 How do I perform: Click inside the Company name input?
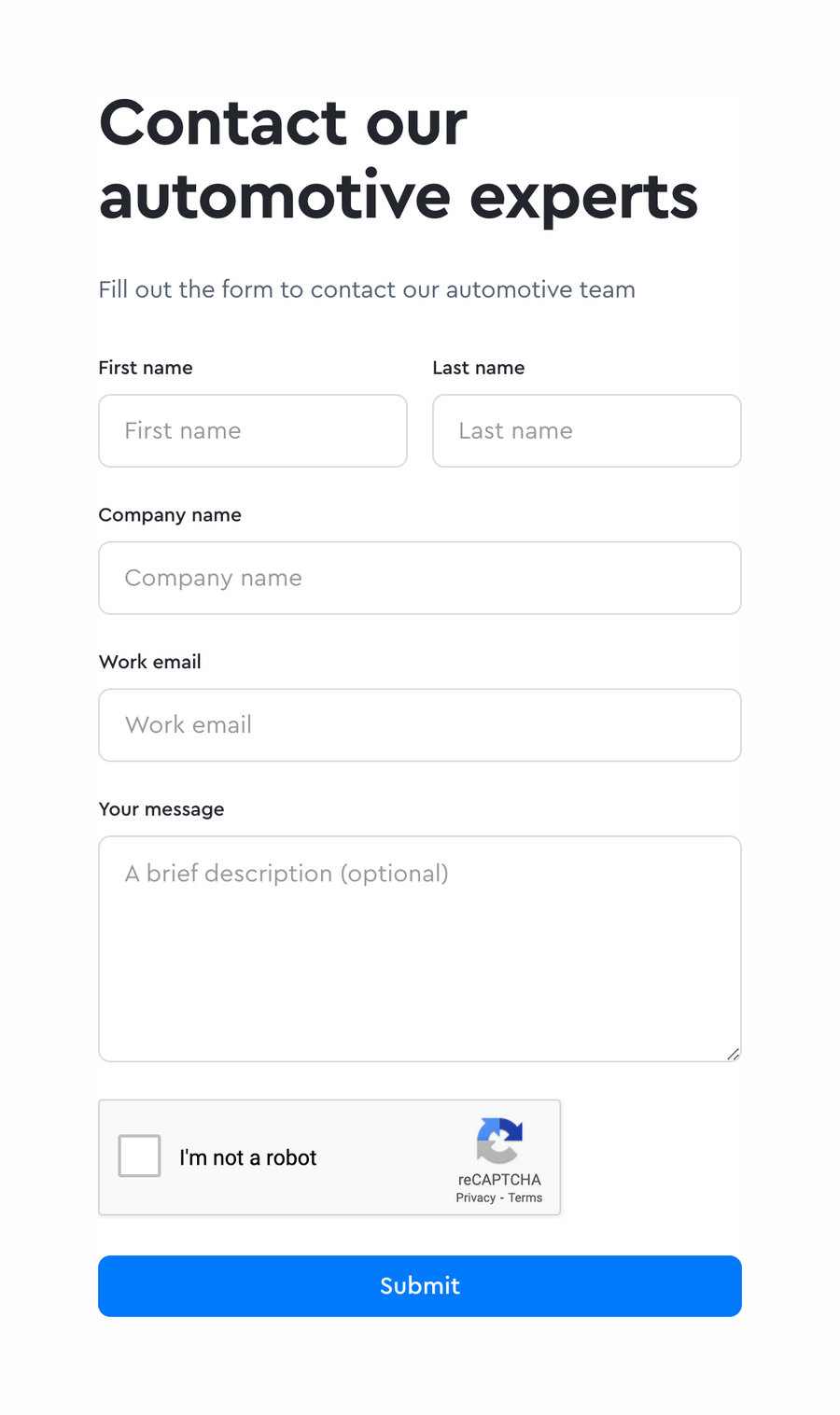(x=419, y=578)
